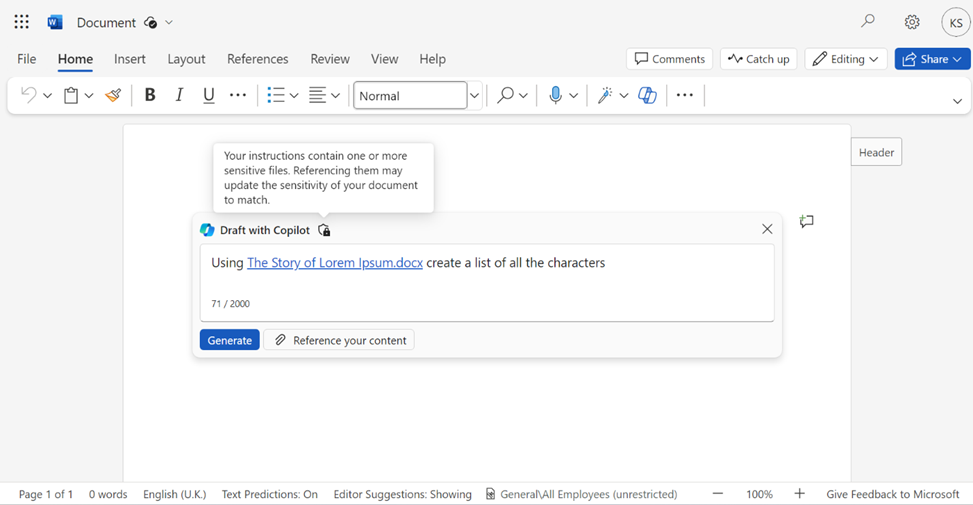Click the Draft with Copilot logo icon
Image resolution: width=973 pixels, height=505 pixels.
tap(207, 230)
